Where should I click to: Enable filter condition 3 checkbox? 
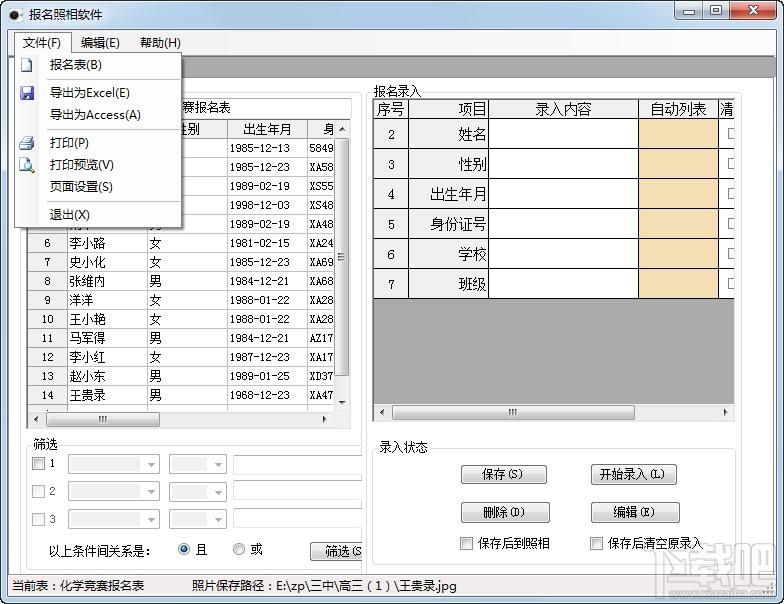pos(38,520)
